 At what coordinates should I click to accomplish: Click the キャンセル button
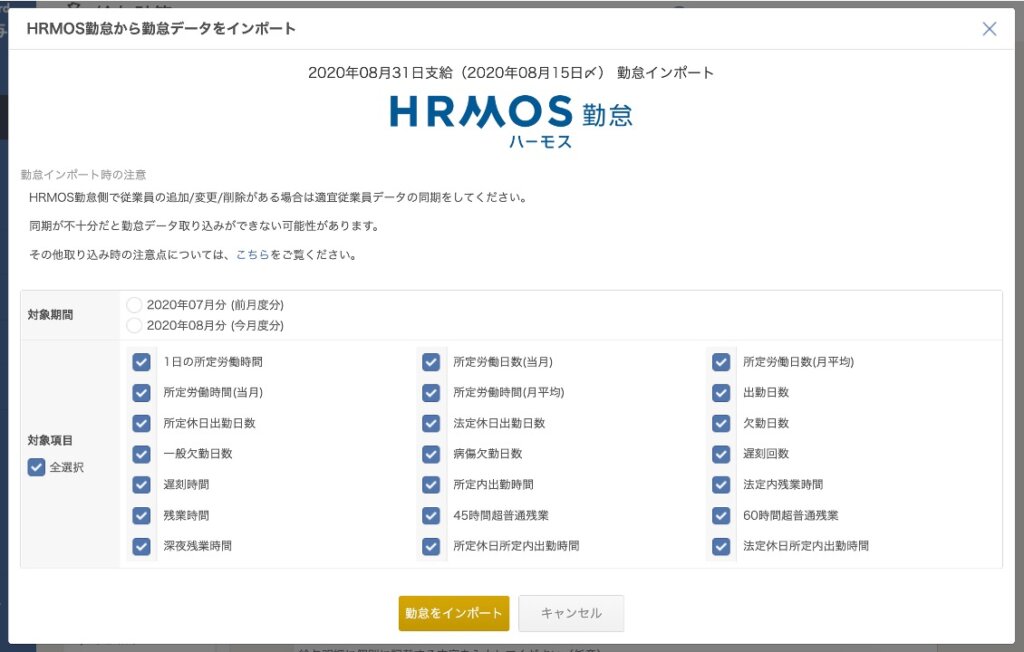571,613
